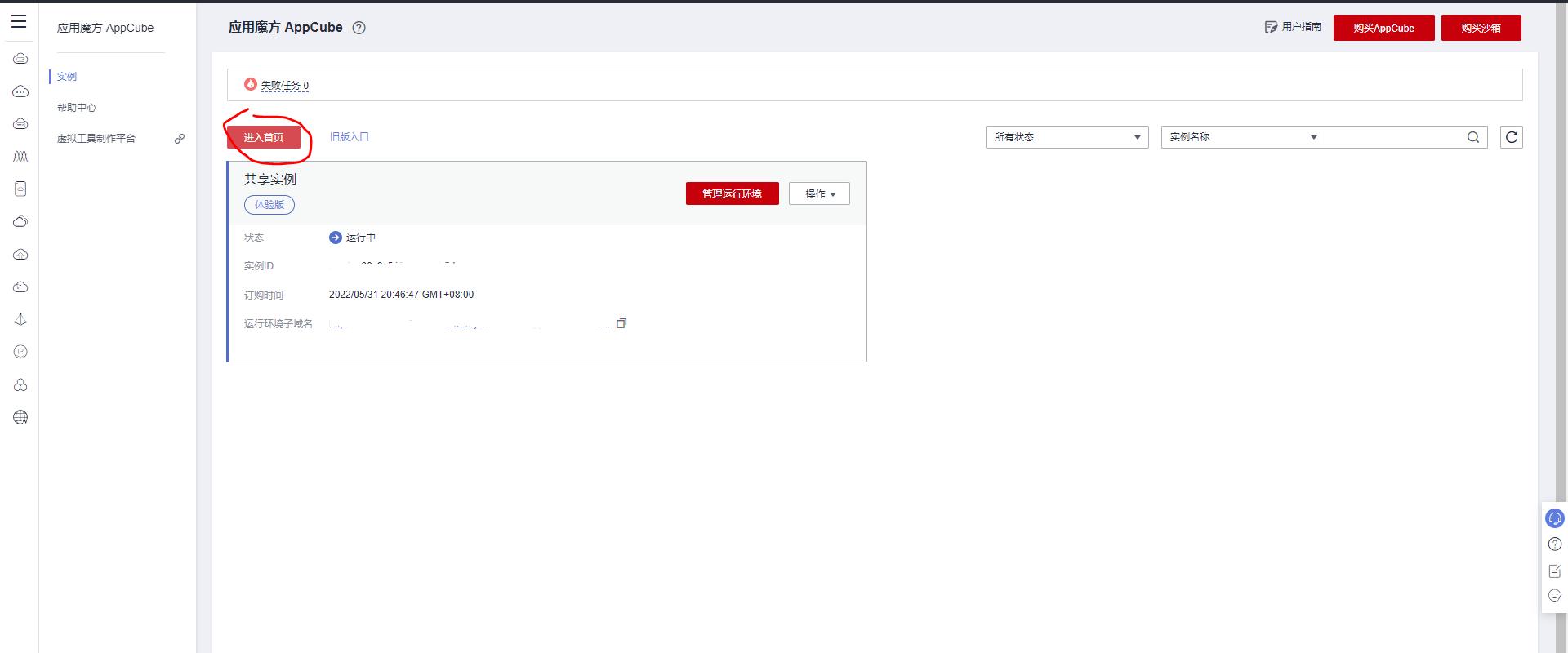
Task: Open the 实例名称 filter dropdown
Action: click(1243, 137)
